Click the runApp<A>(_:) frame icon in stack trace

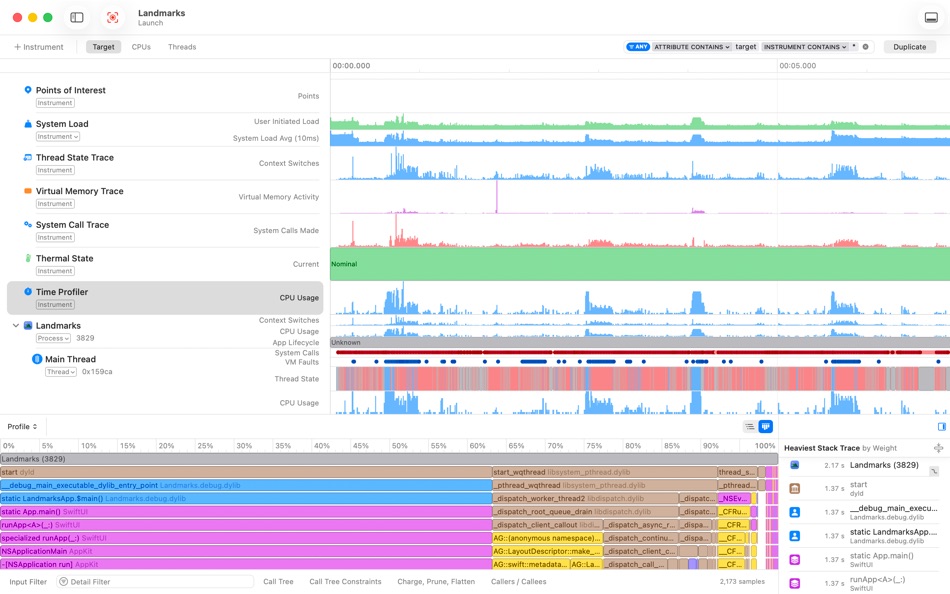tap(794, 583)
